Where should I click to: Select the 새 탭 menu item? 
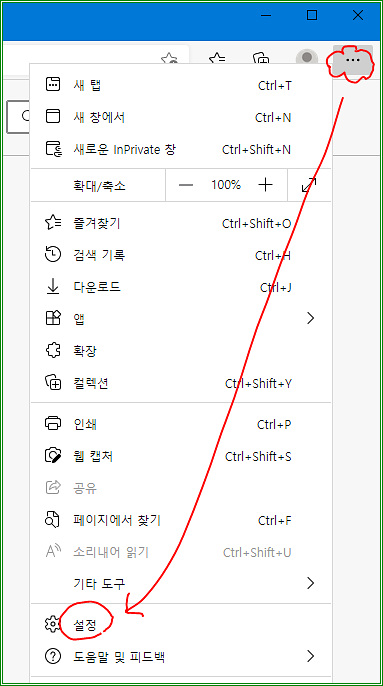point(180,85)
